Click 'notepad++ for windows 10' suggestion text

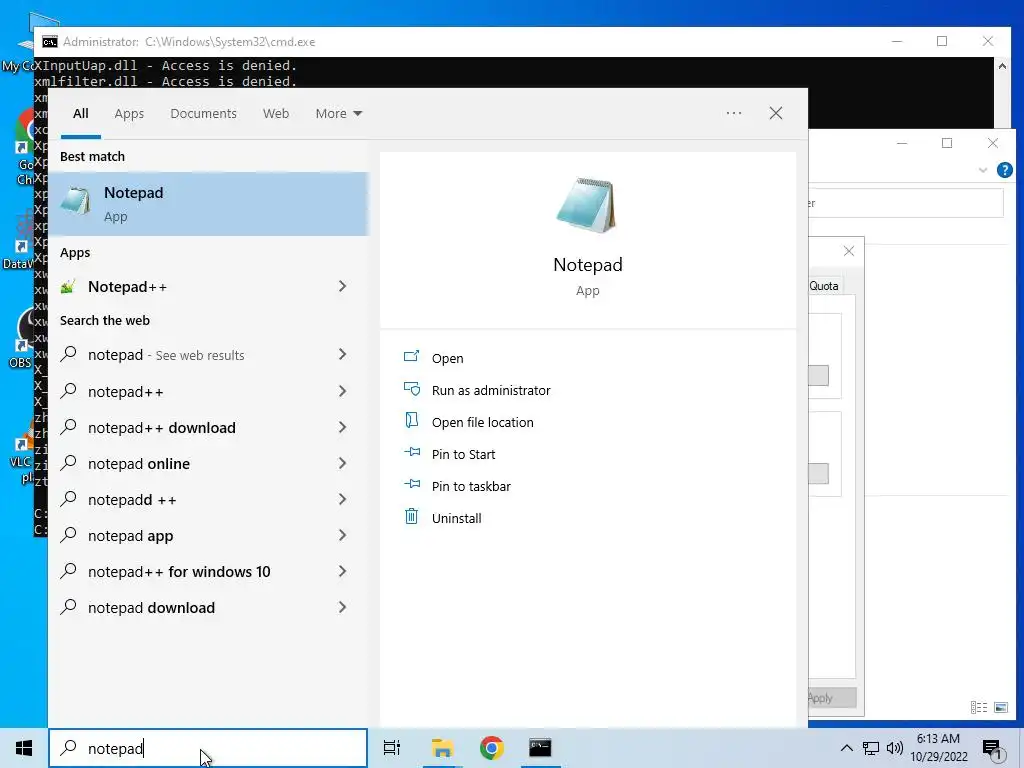pos(178,571)
